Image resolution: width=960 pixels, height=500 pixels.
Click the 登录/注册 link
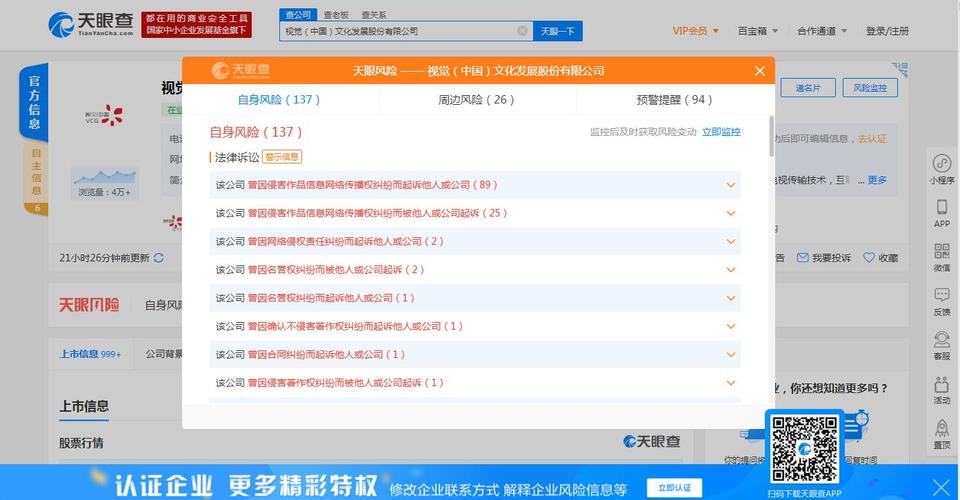(x=887, y=31)
